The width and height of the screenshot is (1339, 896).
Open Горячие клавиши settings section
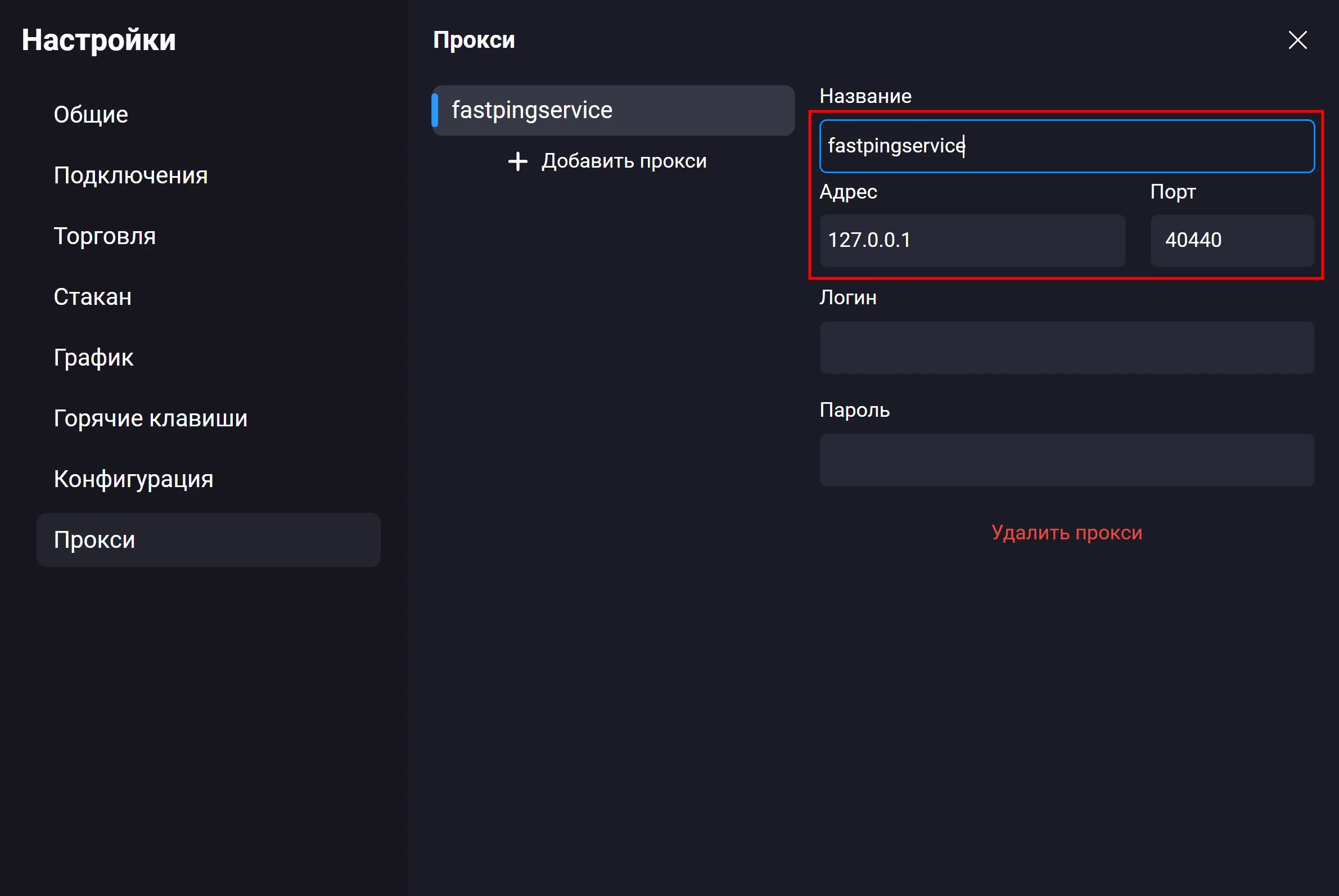pyautogui.click(x=150, y=418)
